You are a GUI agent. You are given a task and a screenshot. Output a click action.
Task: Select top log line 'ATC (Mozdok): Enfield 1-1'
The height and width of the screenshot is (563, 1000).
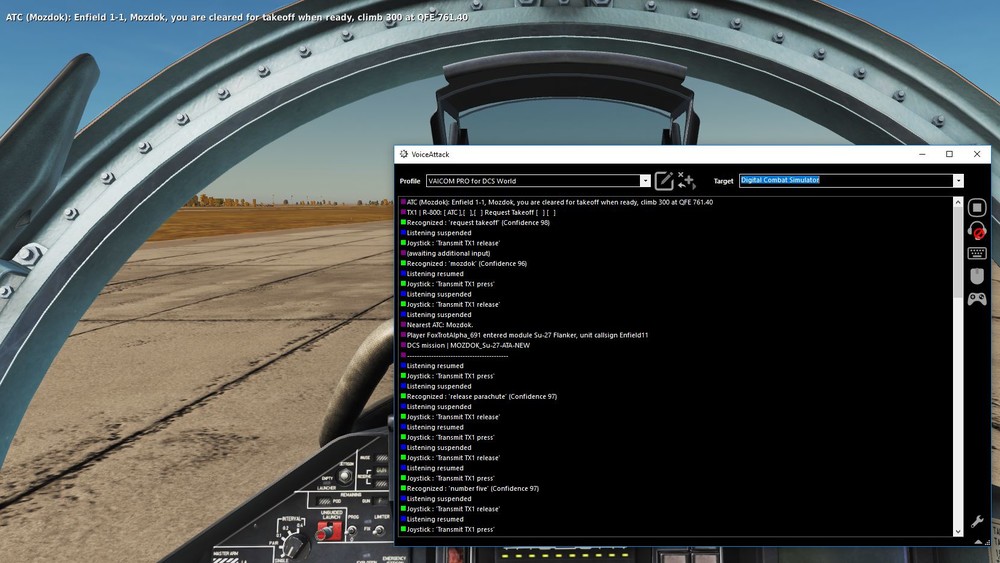557,202
